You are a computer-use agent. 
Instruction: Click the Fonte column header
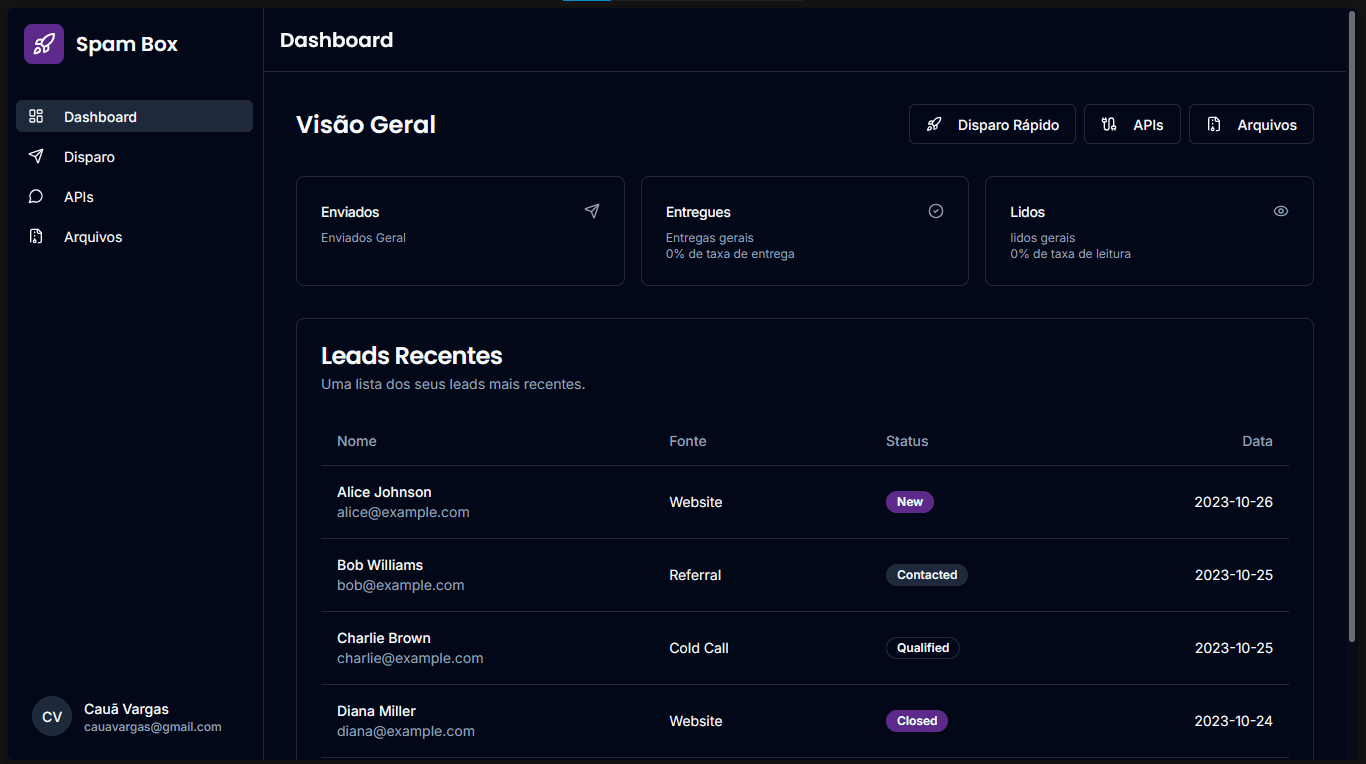pyautogui.click(x=688, y=441)
